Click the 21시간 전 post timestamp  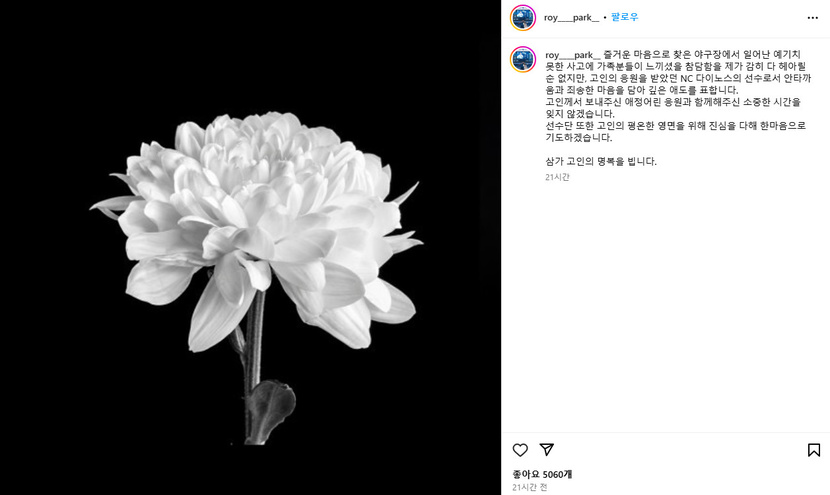[529, 487]
